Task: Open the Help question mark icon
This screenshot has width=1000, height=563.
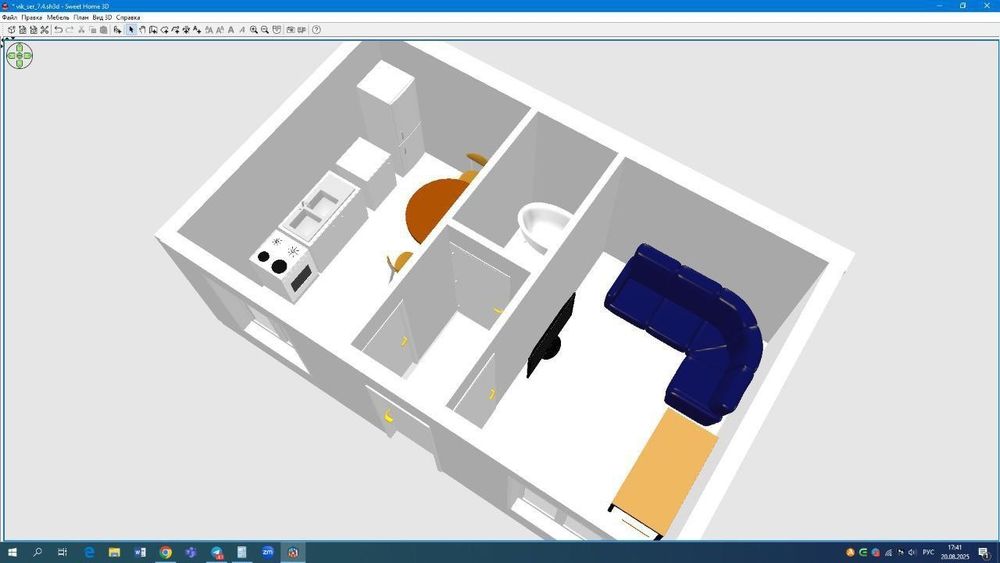Action: (x=316, y=30)
